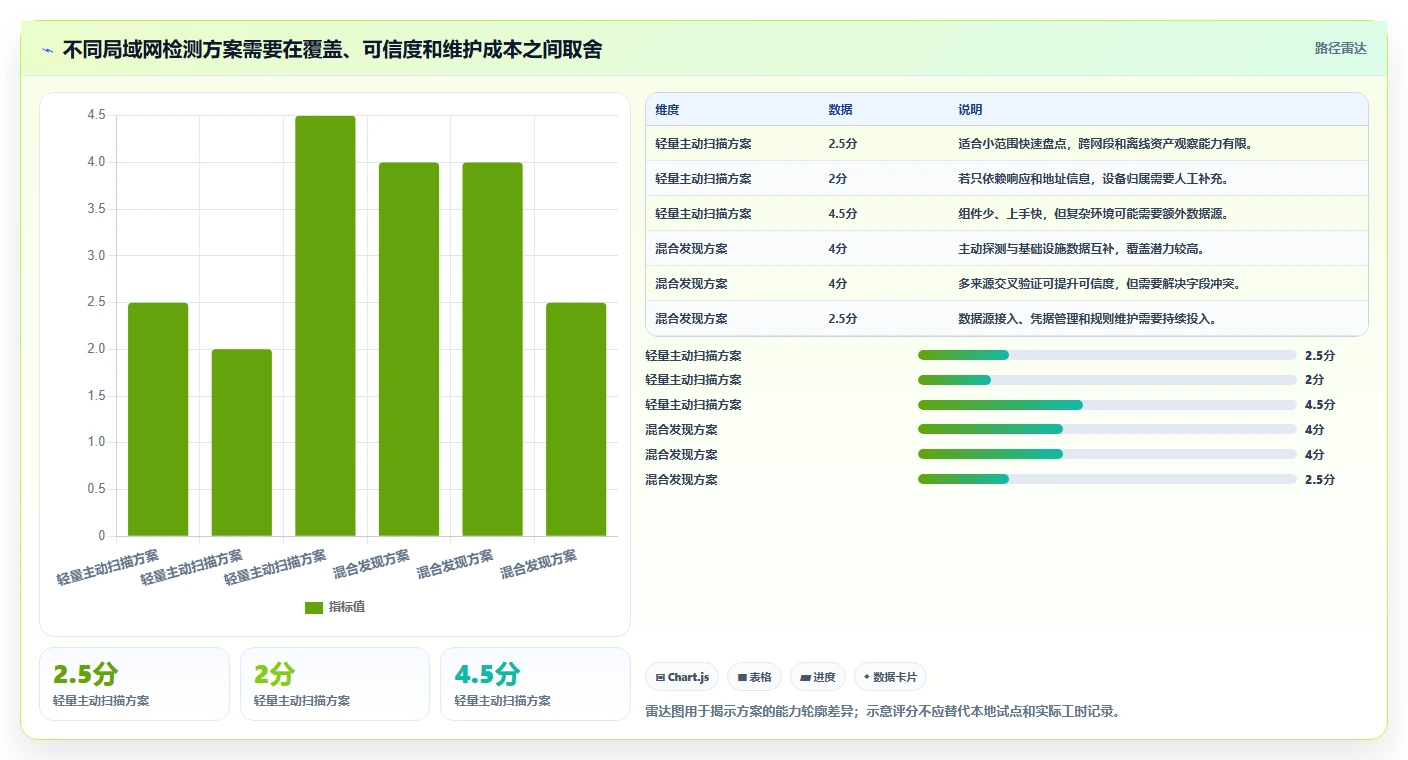
Task: Click the 路径雷达 label in the header
Action: (x=1340, y=48)
